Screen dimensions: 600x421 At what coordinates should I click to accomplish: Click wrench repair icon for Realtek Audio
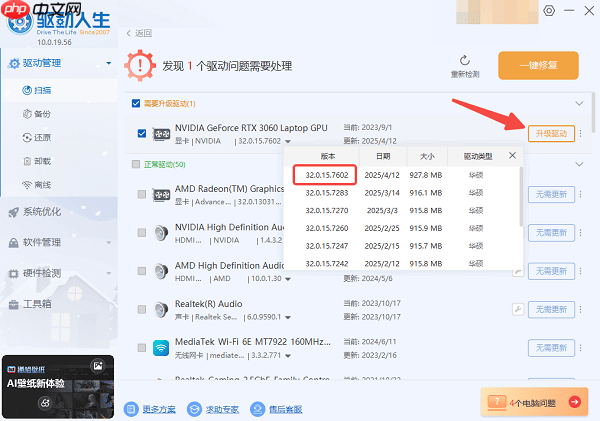click(x=518, y=309)
